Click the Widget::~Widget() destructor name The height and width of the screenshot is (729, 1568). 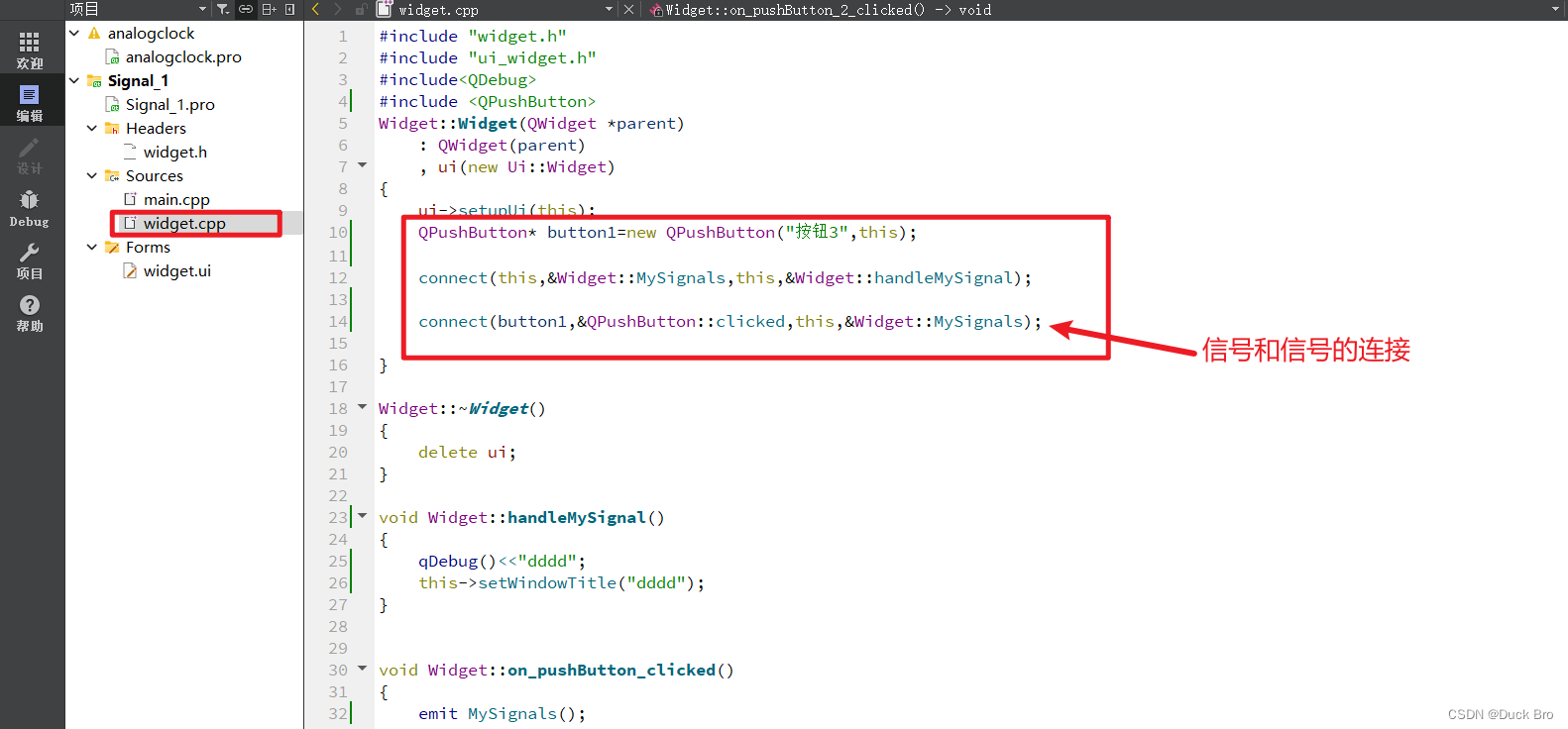(462, 408)
